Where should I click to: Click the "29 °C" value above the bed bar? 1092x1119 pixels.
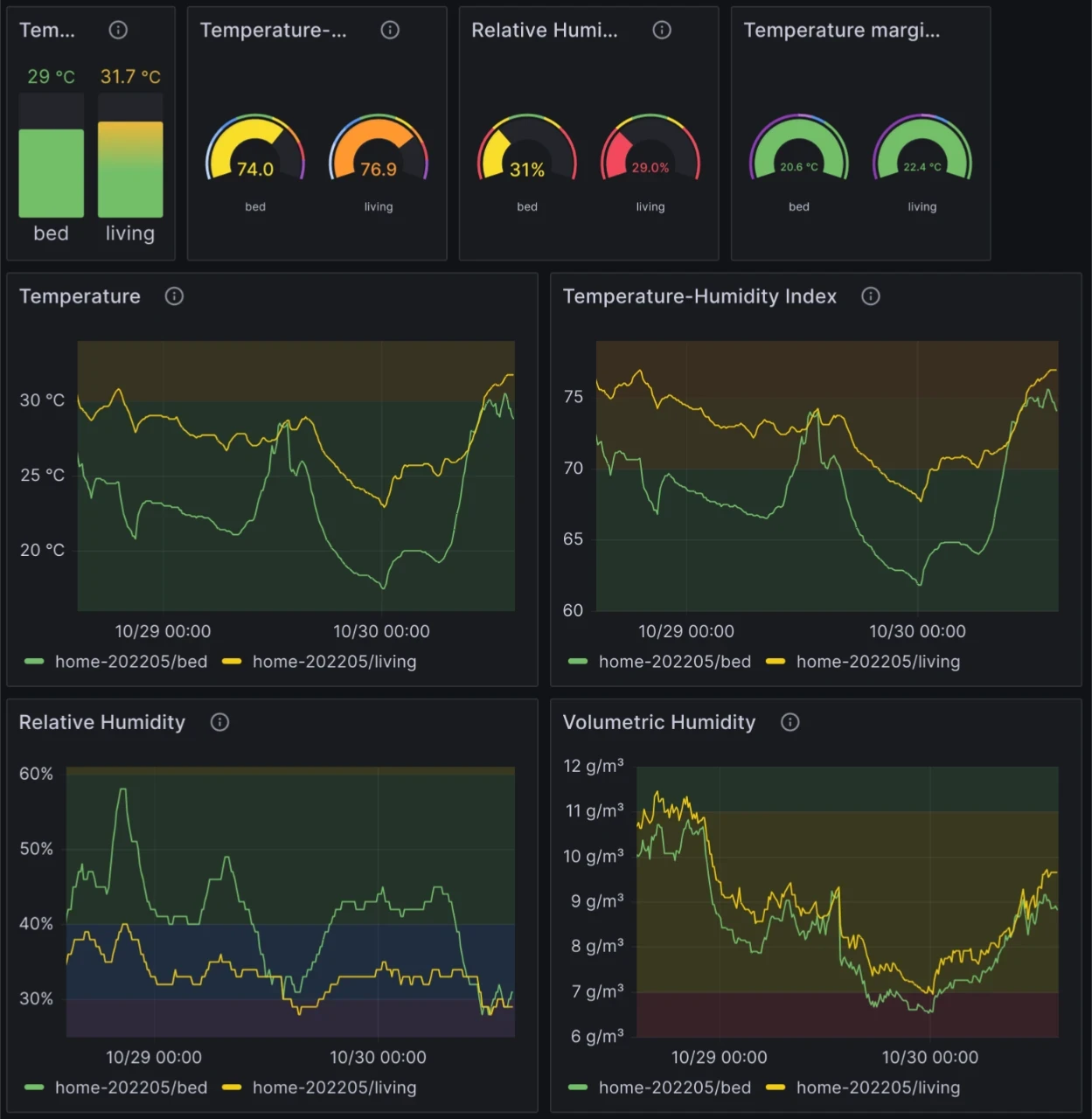click(x=52, y=77)
